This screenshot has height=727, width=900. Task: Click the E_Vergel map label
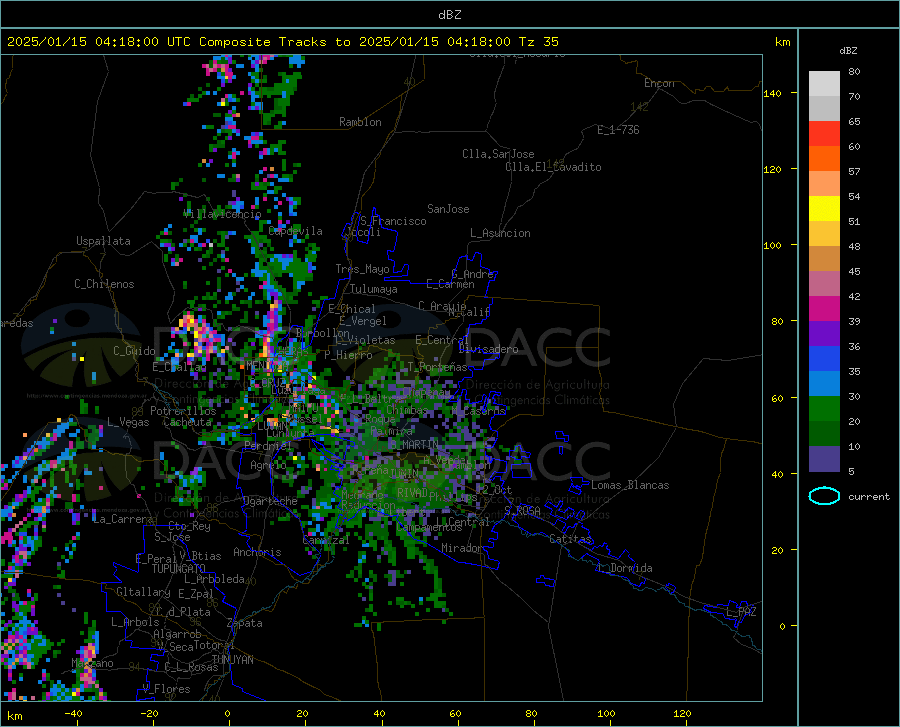tap(363, 321)
